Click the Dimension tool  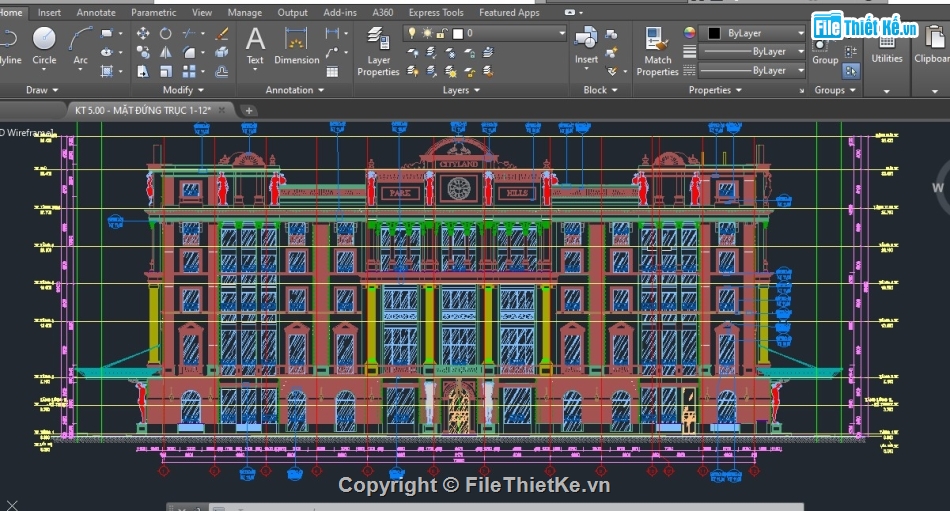(x=296, y=46)
